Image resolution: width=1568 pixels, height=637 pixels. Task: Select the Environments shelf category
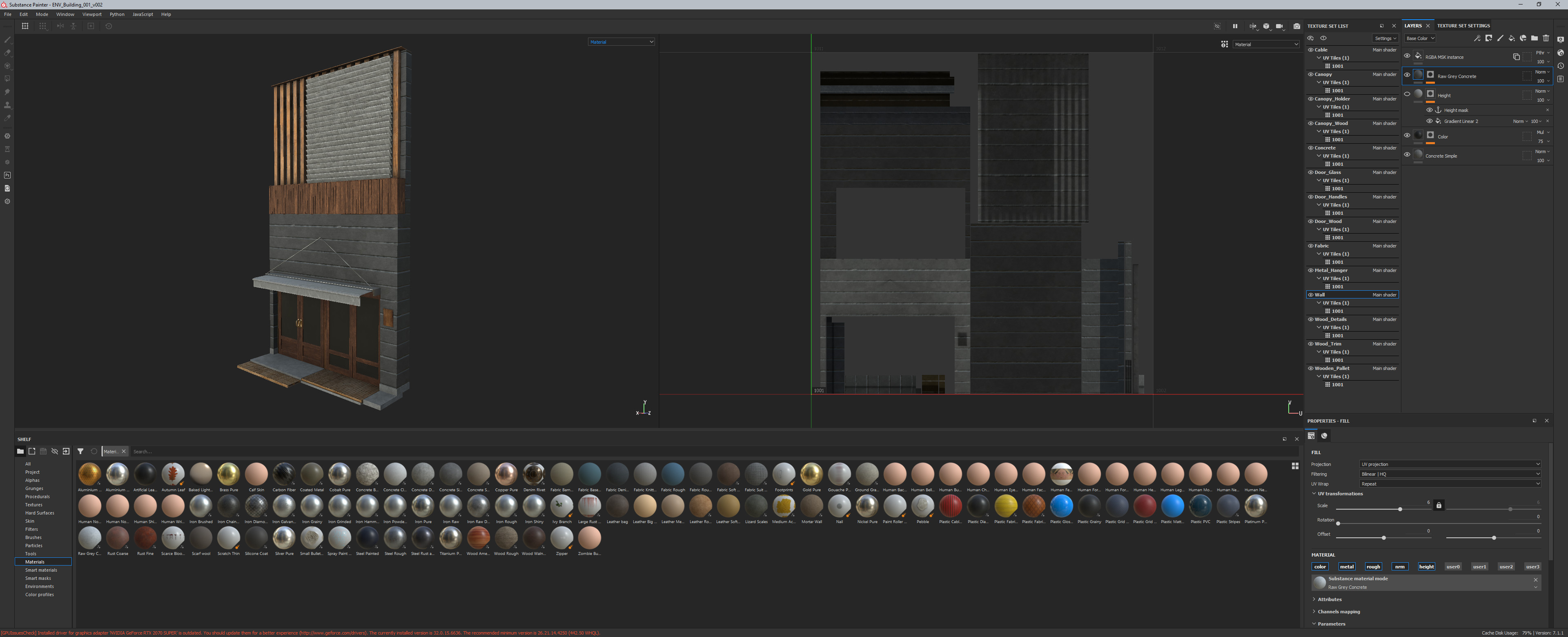40,586
